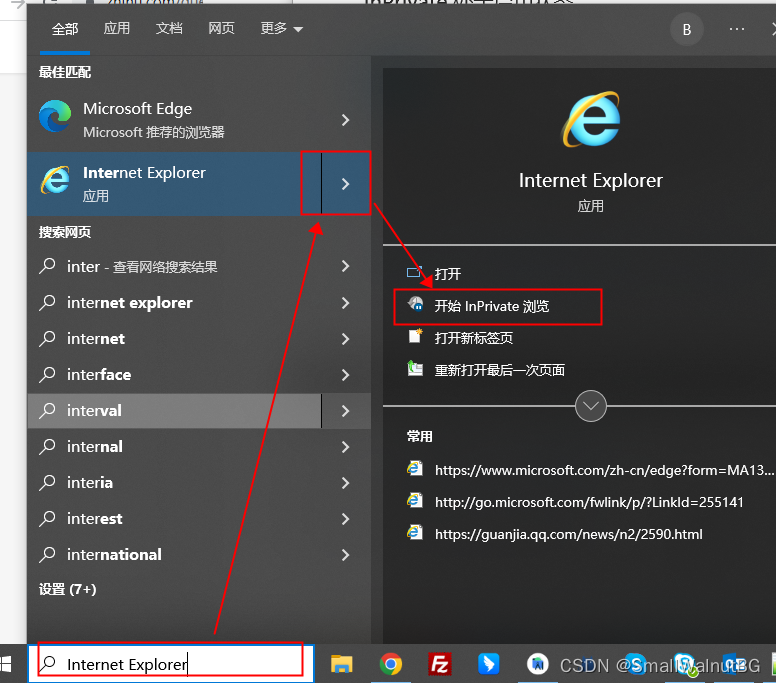The width and height of the screenshot is (776, 683).
Task: Open FileZilla from taskbar
Action: tap(440, 664)
